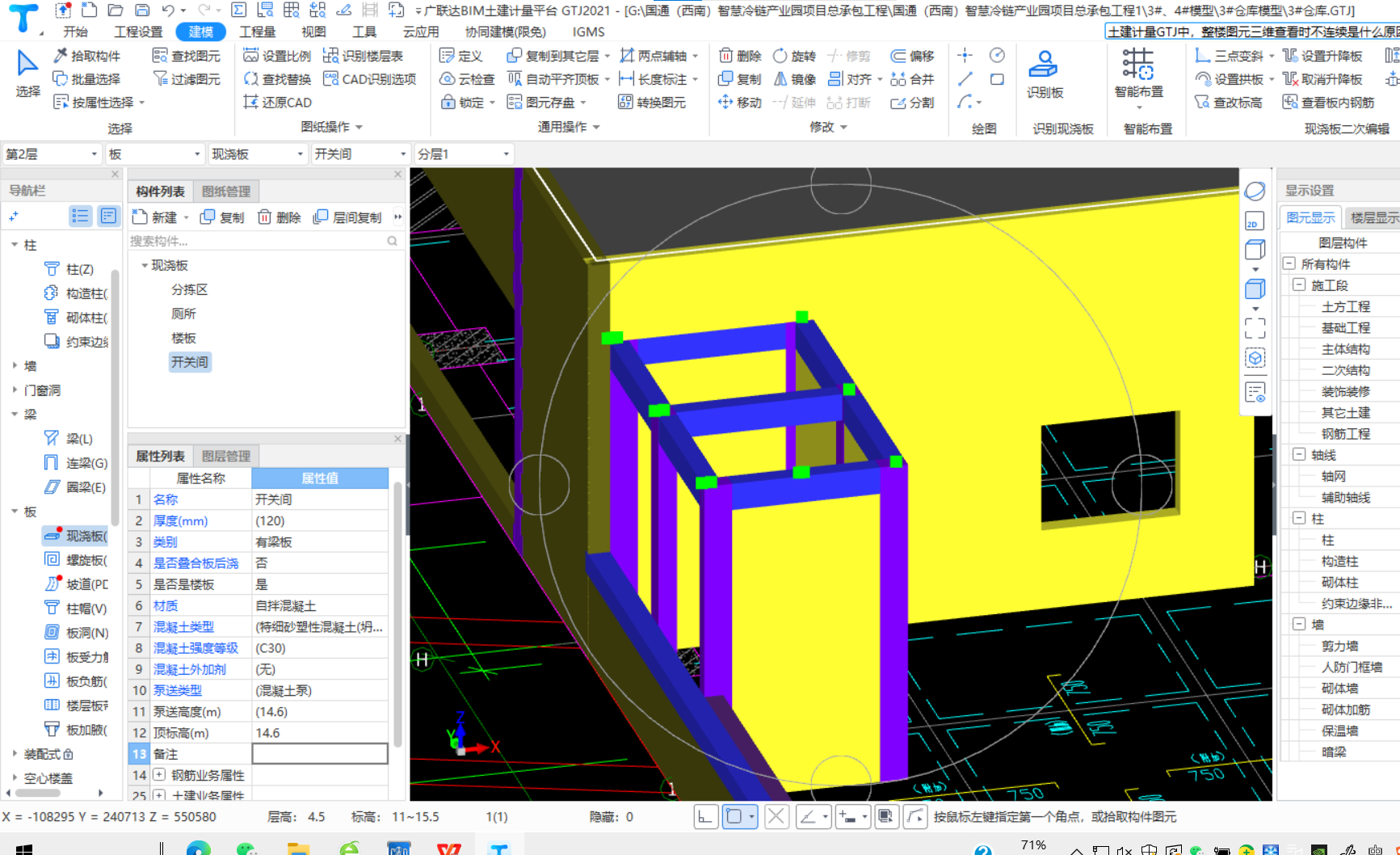Viewport: 1400px width, 855px height.
Task: Open 查找图元 find element tool
Action: click(x=187, y=56)
